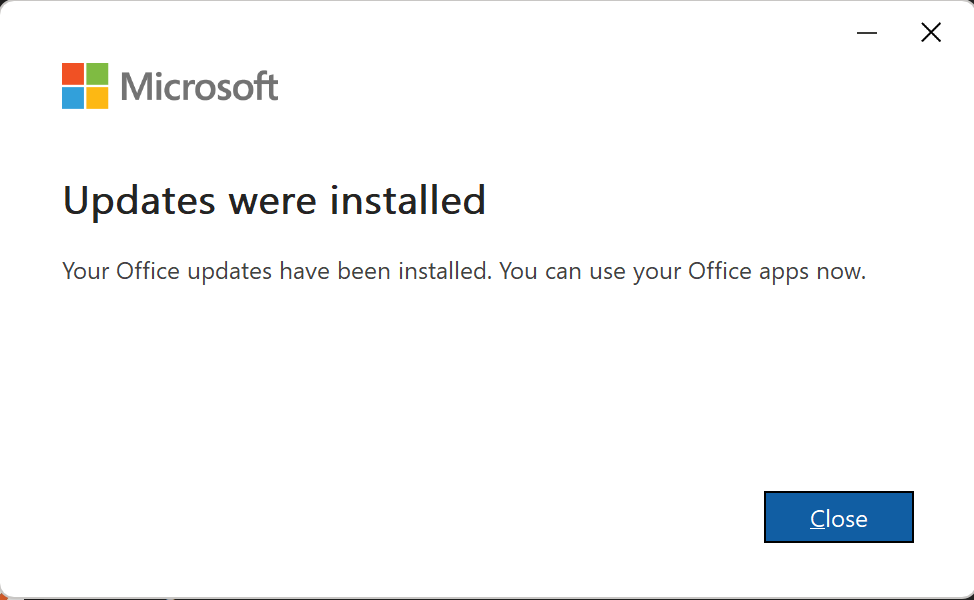This screenshot has height=600, width=974.
Task: Click the sentence "Your Office updates have been installed."
Action: 277,271
